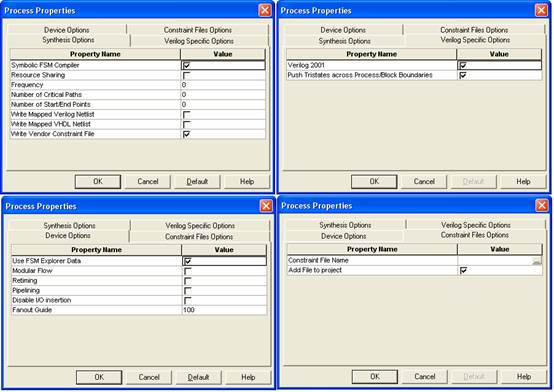
Task: Close the dialog listing Fanout Guide
Action: [266, 206]
